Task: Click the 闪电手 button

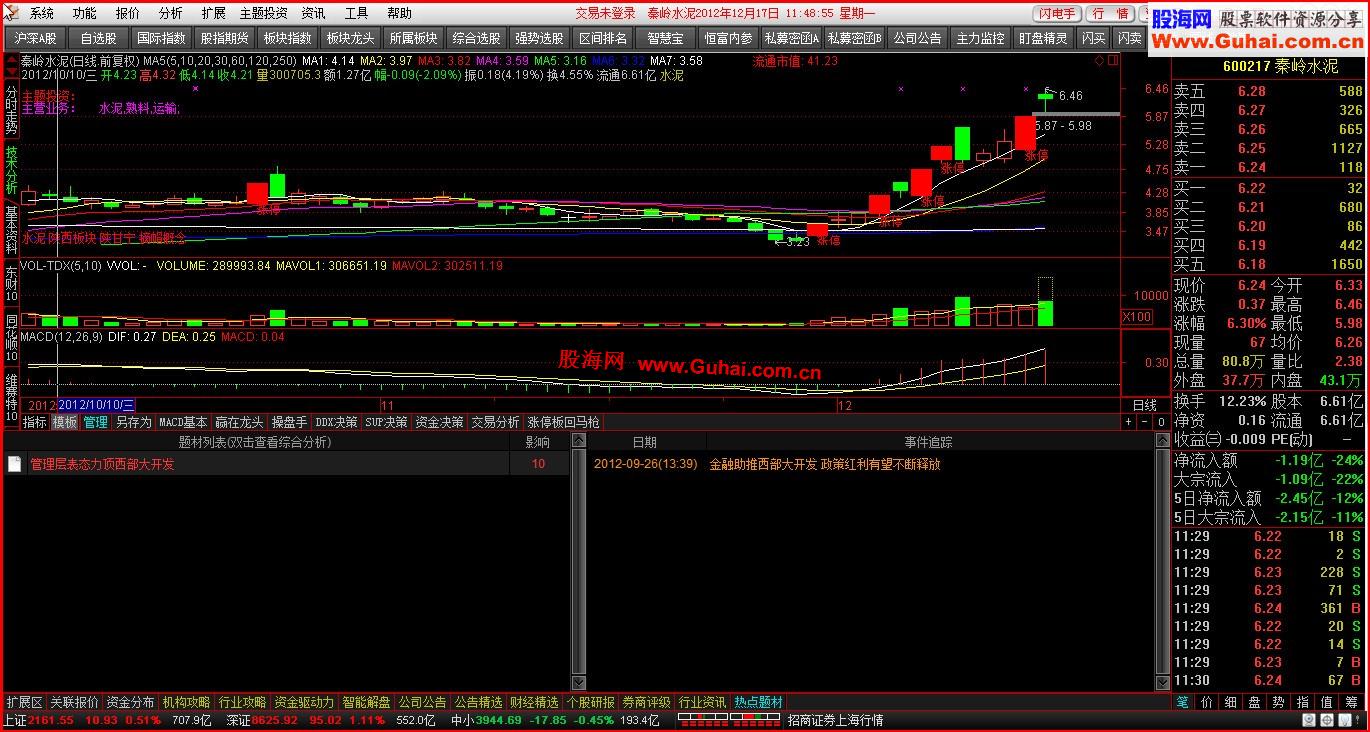Action: 1057,13
